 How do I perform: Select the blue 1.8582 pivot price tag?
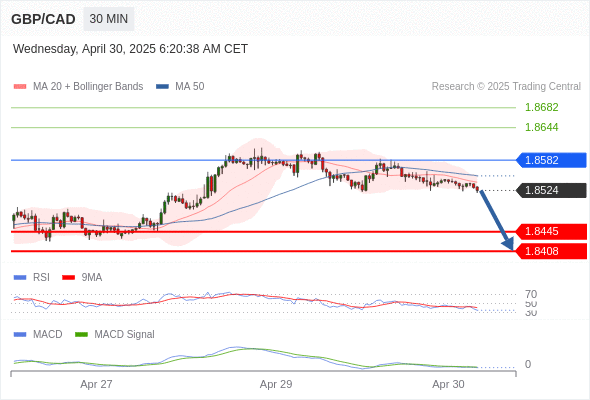[x=551, y=160]
